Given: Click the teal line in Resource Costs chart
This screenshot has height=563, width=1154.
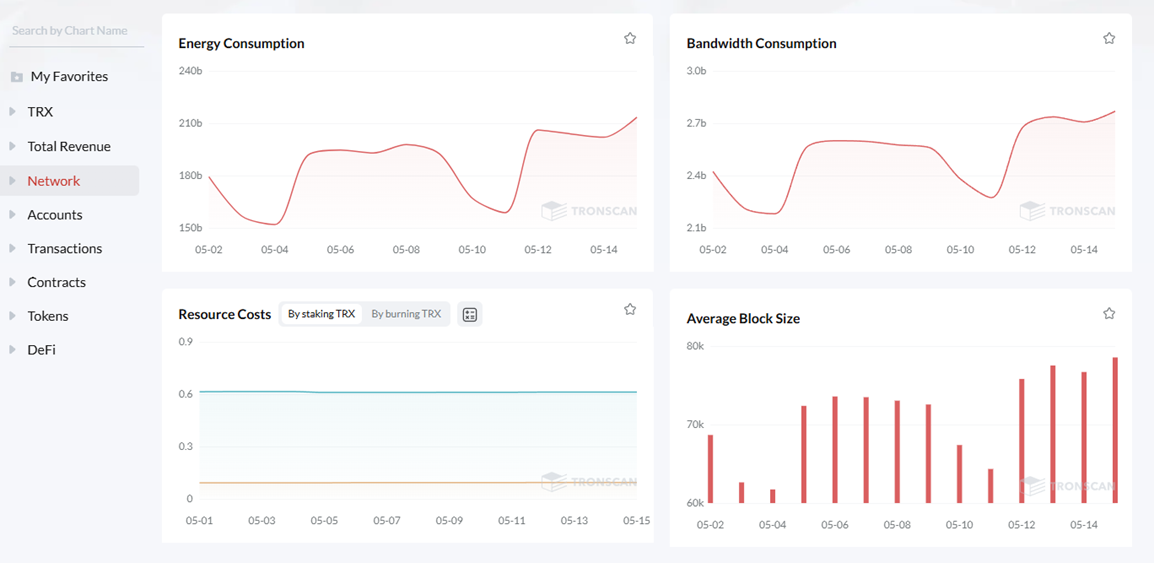Looking at the screenshot, I should pos(417,392).
